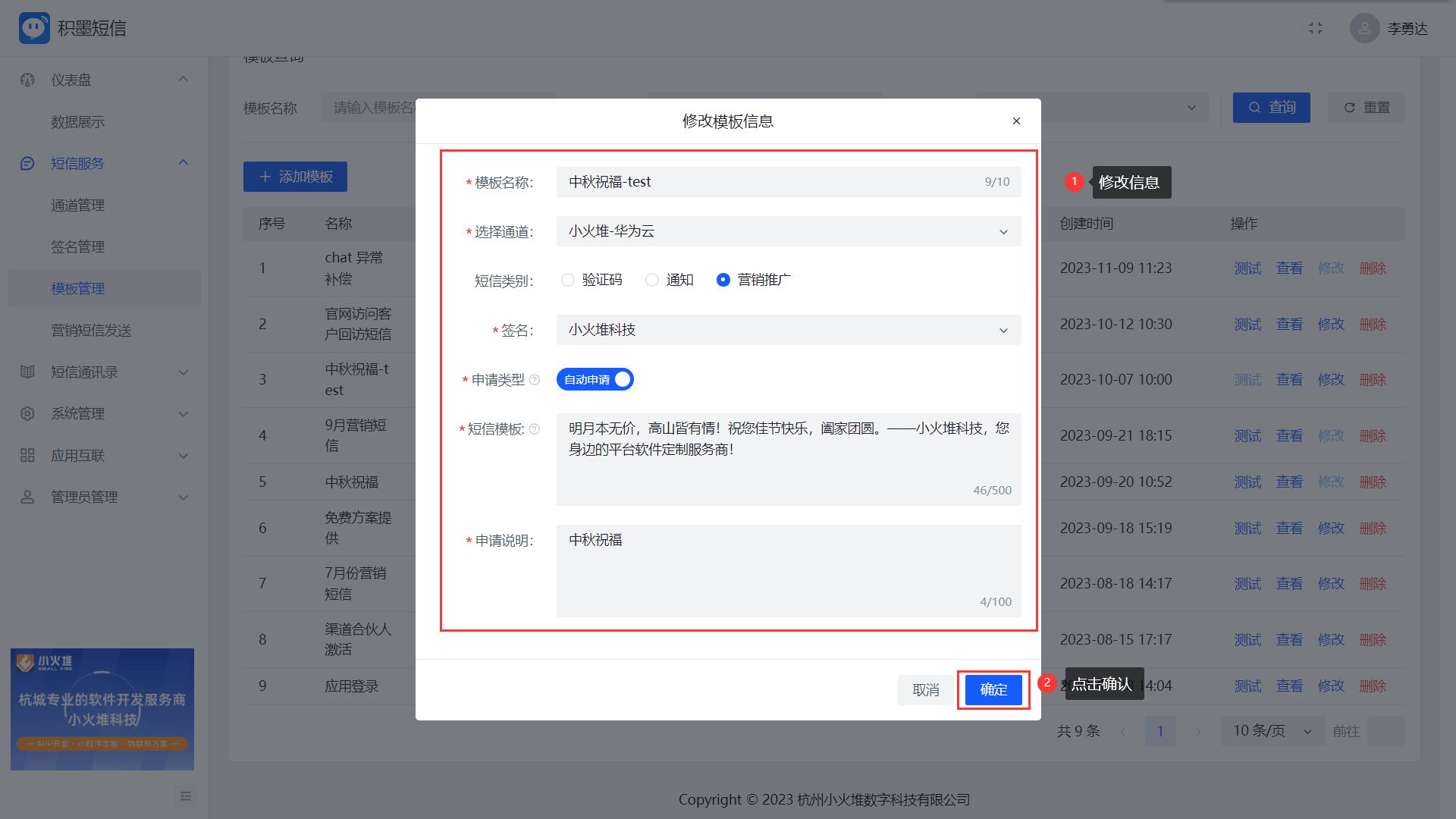Open the 选择通道 dropdown
The height and width of the screenshot is (819, 1456).
(x=788, y=231)
